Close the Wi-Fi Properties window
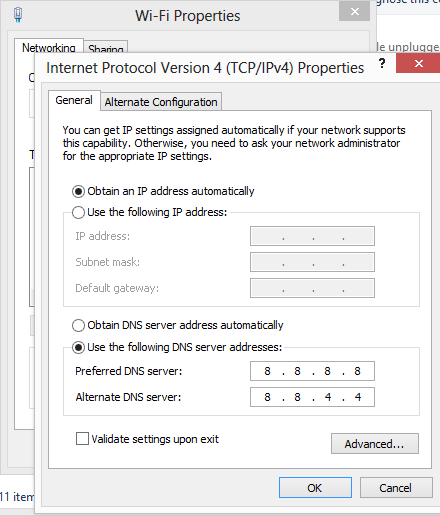The width and height of the screenshot is (440, 516). tap(355, 12)
